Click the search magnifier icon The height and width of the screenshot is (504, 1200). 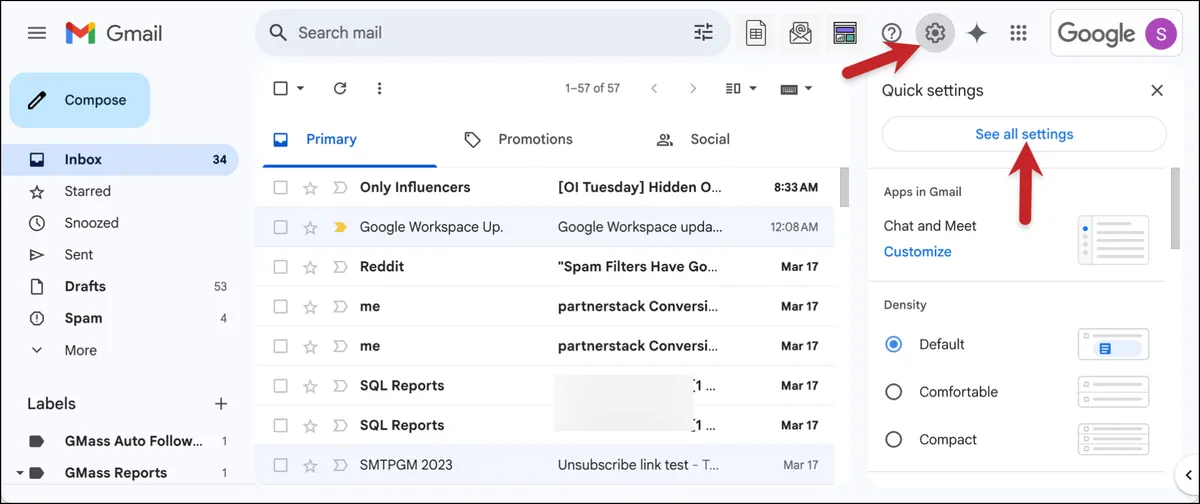pos(279,33)
